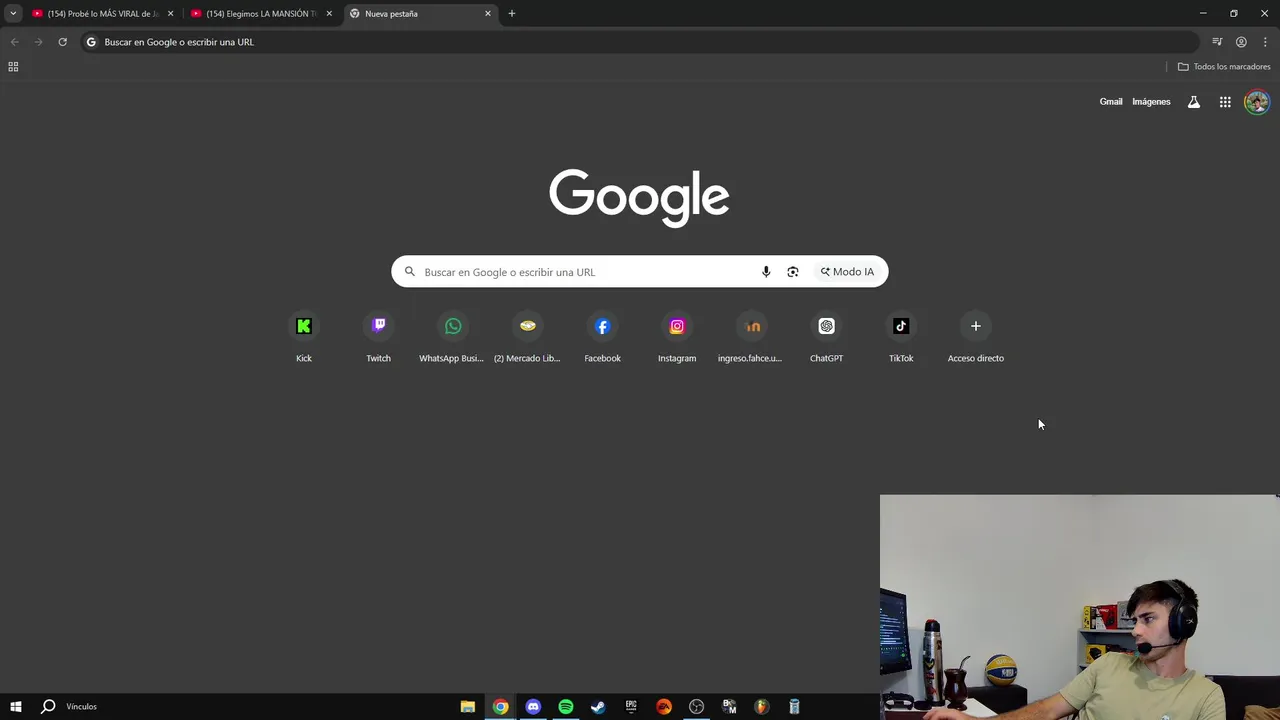Open Search Labs flask icon
The height and width of the screenshot is (720, 1280).
click(x=1194, y=102)
